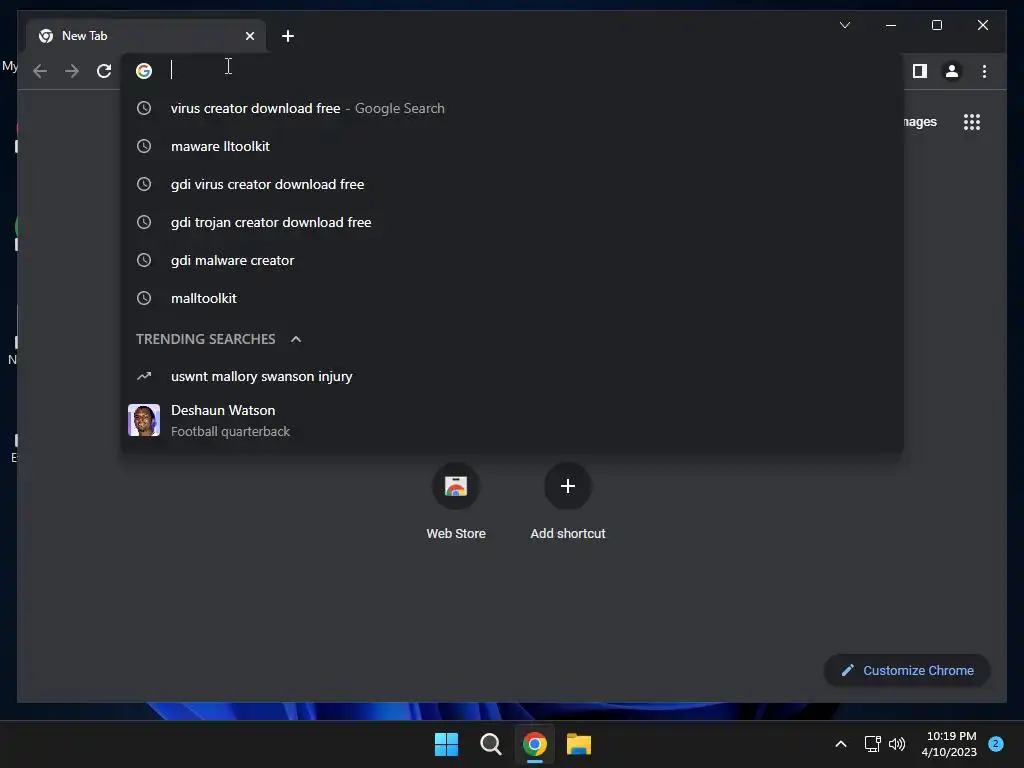The height and width of the screenshot is (768, 1024).
Task: Open the Windows Start menu
Action: click(446, 744)
